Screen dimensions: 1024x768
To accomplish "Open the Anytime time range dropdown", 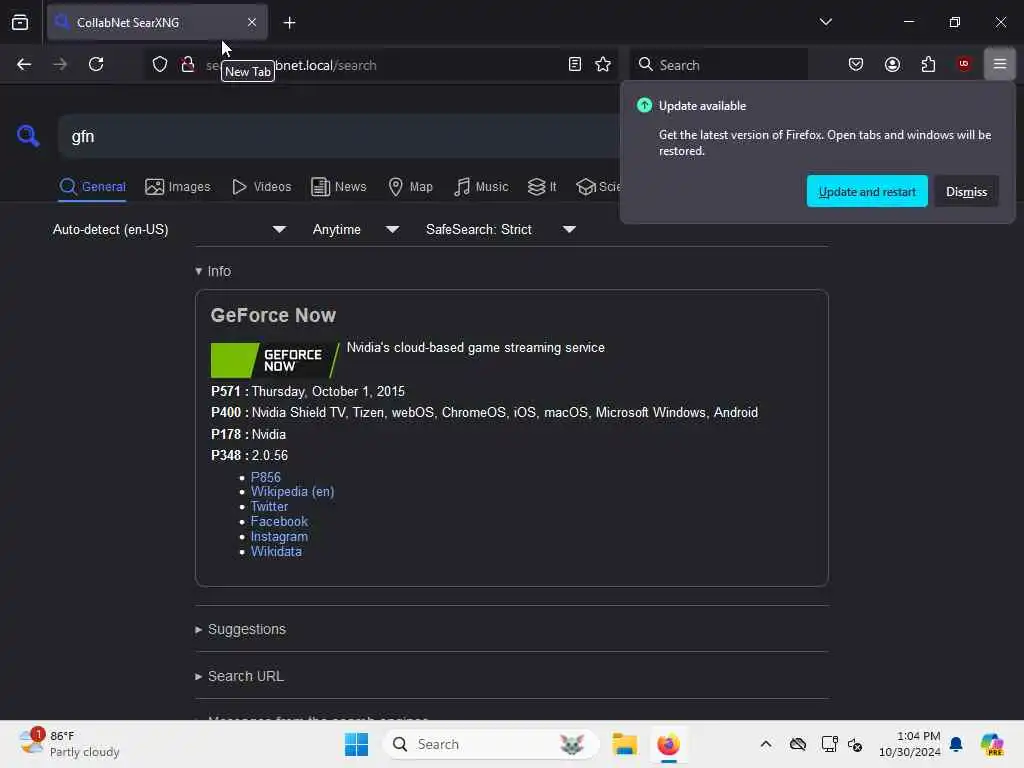I will [355, 229].
